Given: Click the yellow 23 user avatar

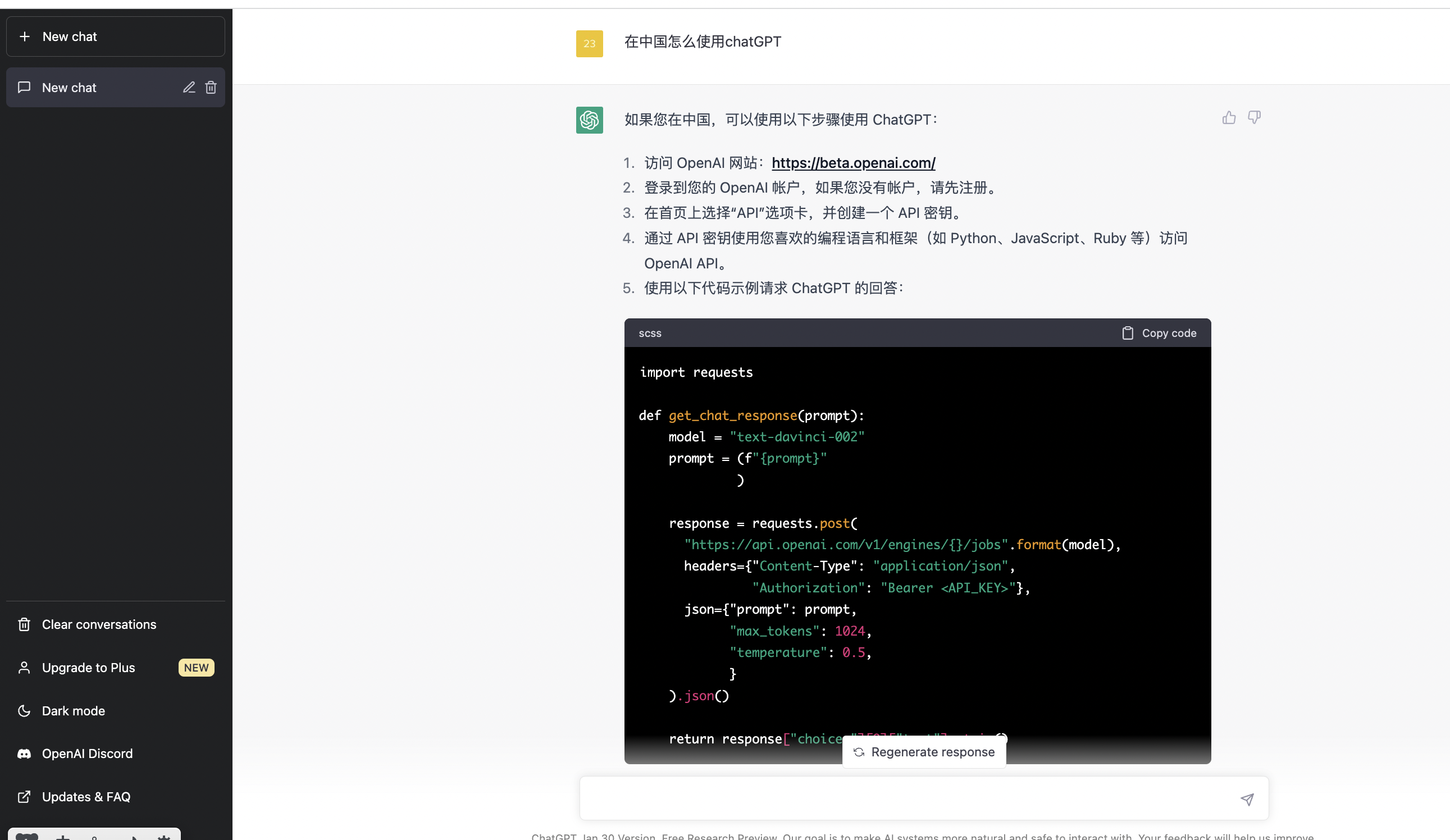Looking at the screenshot, I should tap(589, 44).
